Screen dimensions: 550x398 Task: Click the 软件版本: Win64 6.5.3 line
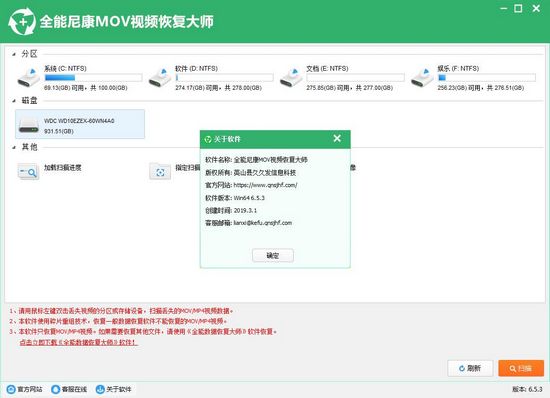[x=235, y=198]
